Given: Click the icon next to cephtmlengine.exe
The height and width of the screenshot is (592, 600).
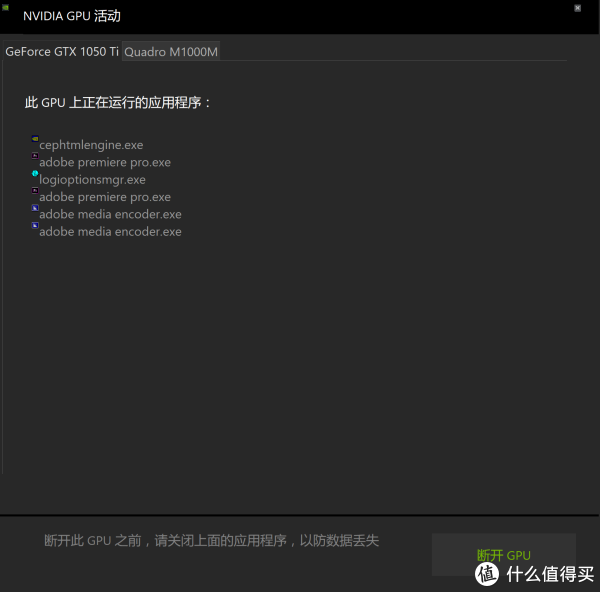Looking at the screenshot, I should point(35,139).
